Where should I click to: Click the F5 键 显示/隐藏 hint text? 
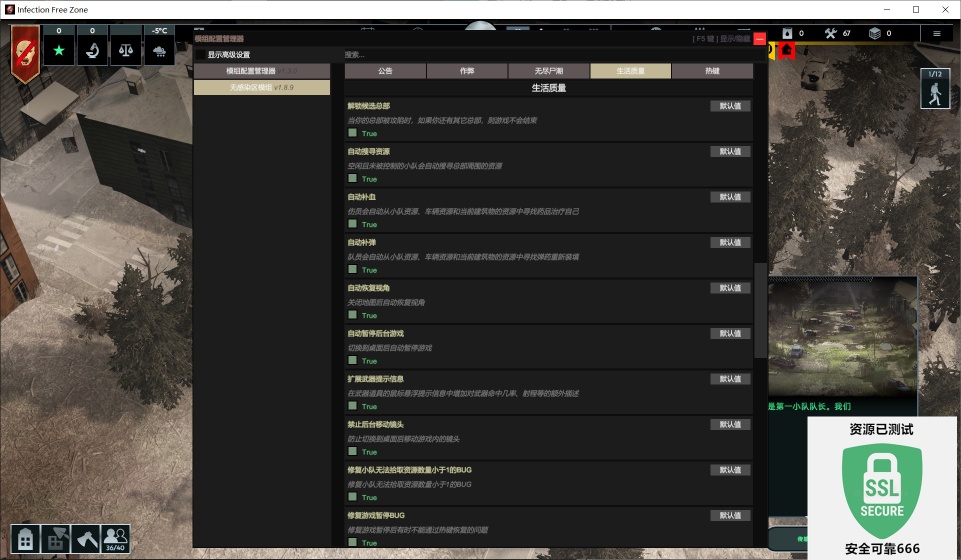(721, 39)
